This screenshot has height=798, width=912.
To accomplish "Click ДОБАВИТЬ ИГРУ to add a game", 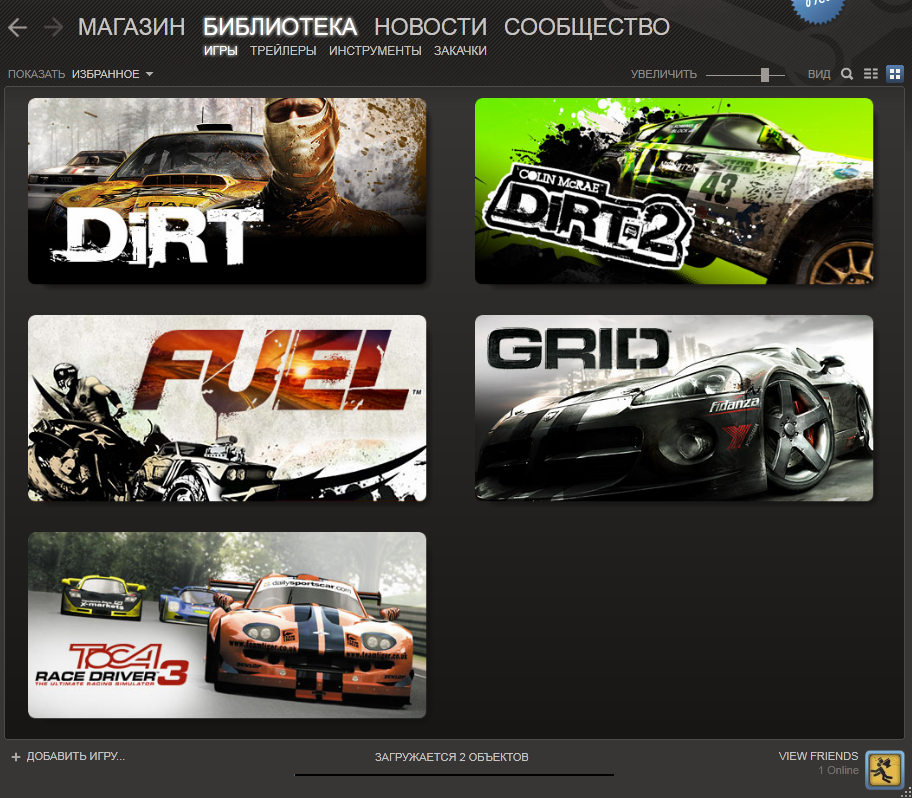I will pyautogui.click(x=76, y=756).
